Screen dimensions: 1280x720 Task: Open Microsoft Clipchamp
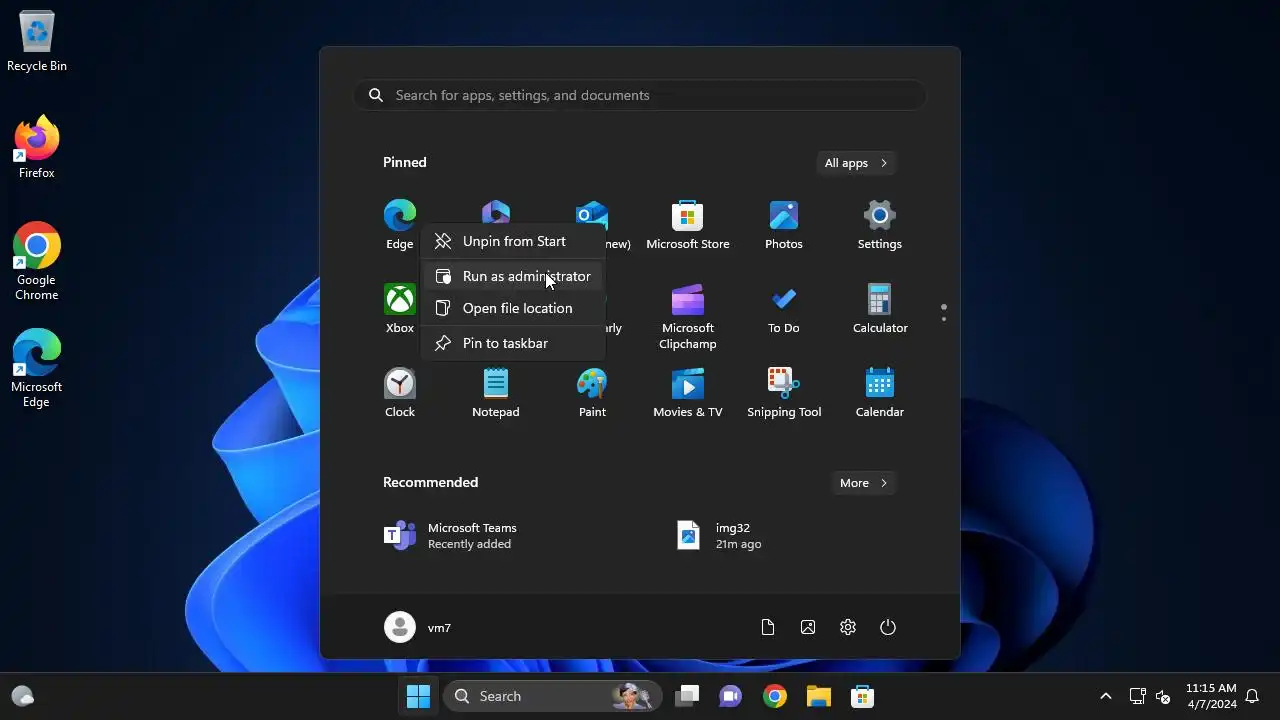[x=688, y=316]
